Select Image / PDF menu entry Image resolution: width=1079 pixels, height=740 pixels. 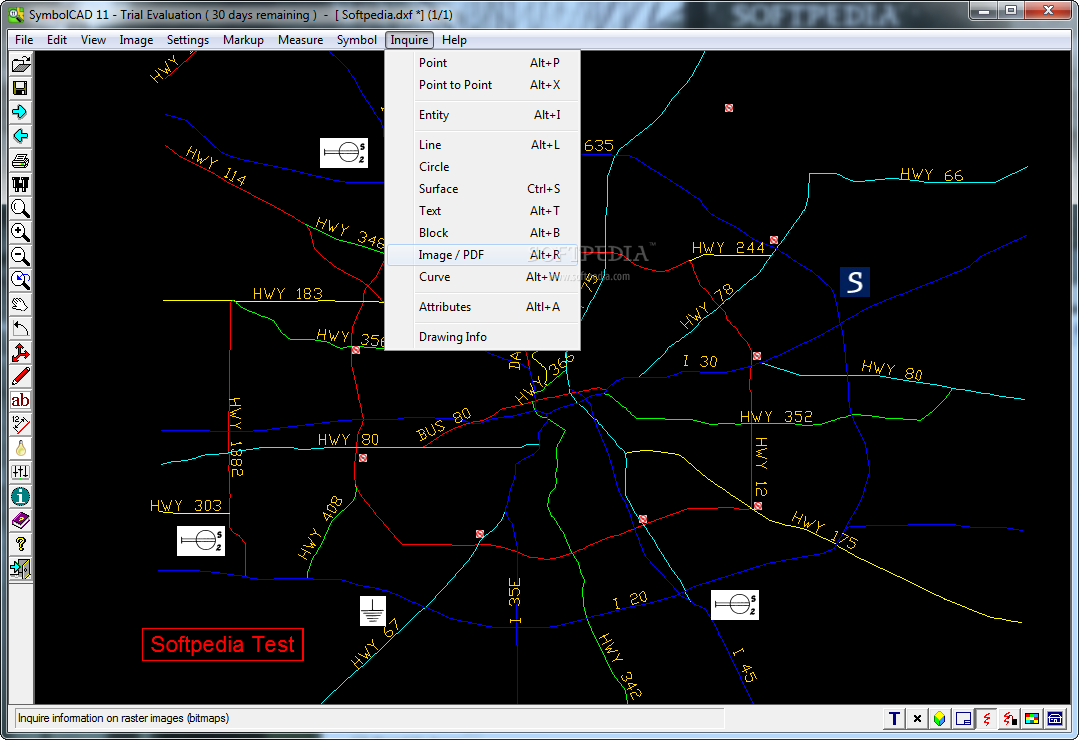(483, 255)
